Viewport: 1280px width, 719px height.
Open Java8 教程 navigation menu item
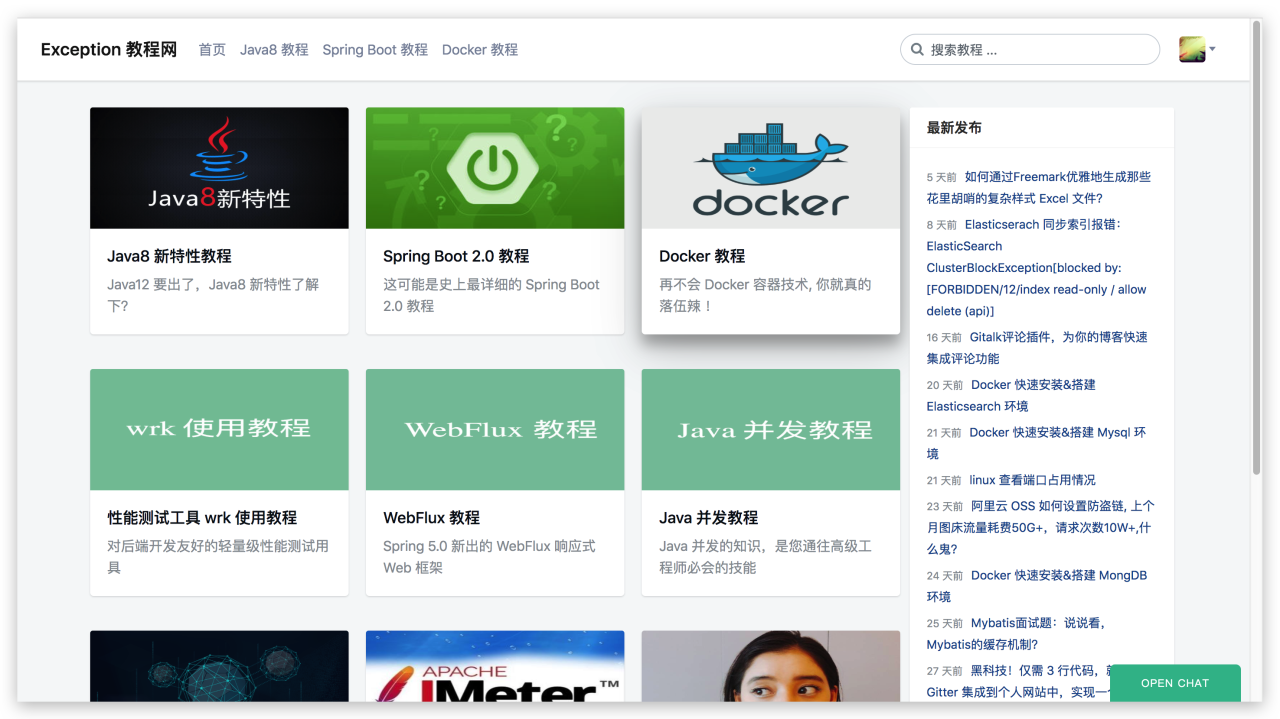(274, 49)
